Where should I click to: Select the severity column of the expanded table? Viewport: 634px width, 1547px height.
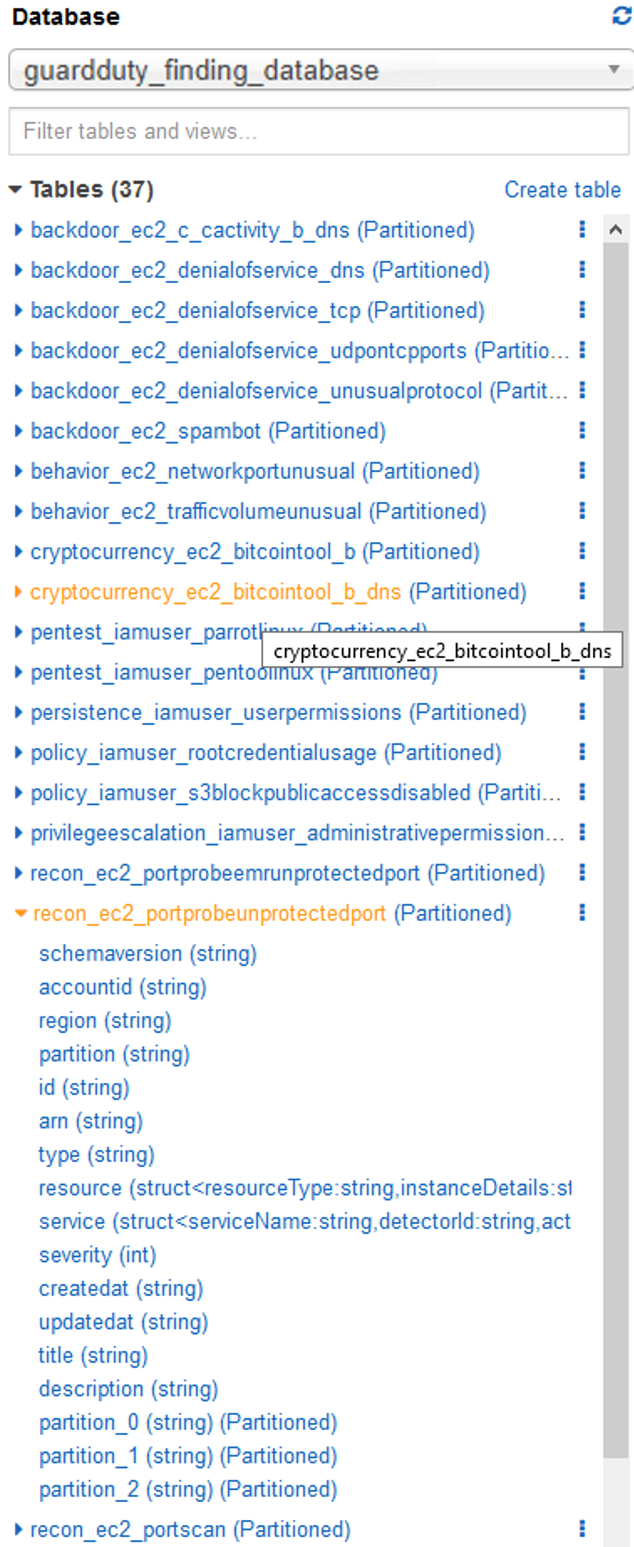[x=95, y=1255]
